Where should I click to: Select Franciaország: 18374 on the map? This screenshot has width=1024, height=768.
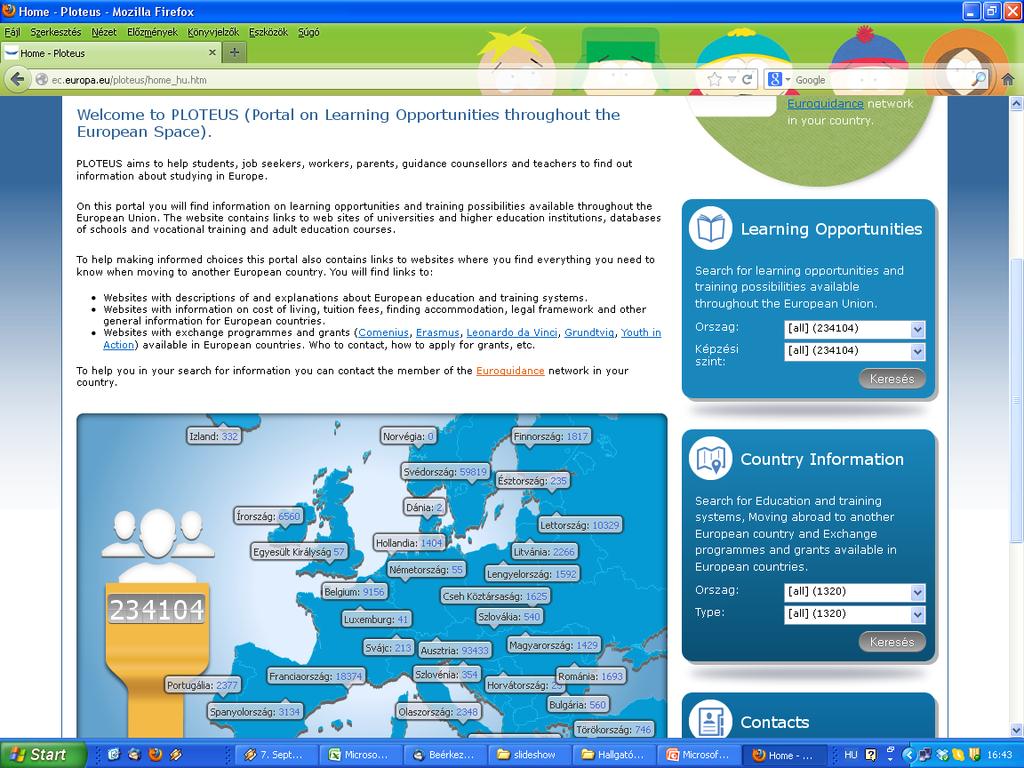[x=315, y=677]
